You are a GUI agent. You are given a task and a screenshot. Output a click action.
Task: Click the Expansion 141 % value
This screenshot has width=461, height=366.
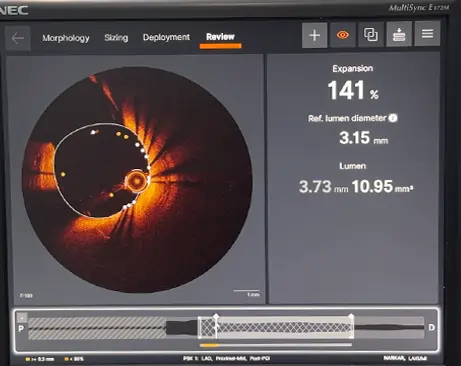pyautogui.click(x=353, y=90)
